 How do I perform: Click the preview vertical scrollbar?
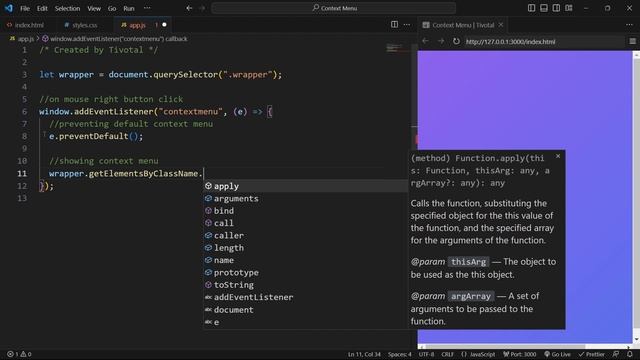pyautogui.click(x=636, y=198)
